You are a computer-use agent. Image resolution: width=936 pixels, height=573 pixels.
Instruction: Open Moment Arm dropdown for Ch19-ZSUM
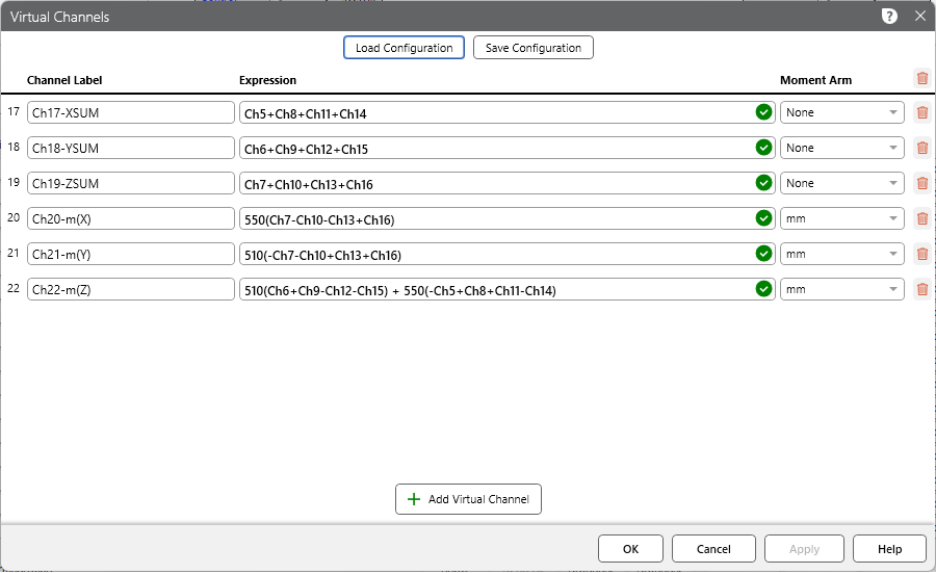point(841,183)
